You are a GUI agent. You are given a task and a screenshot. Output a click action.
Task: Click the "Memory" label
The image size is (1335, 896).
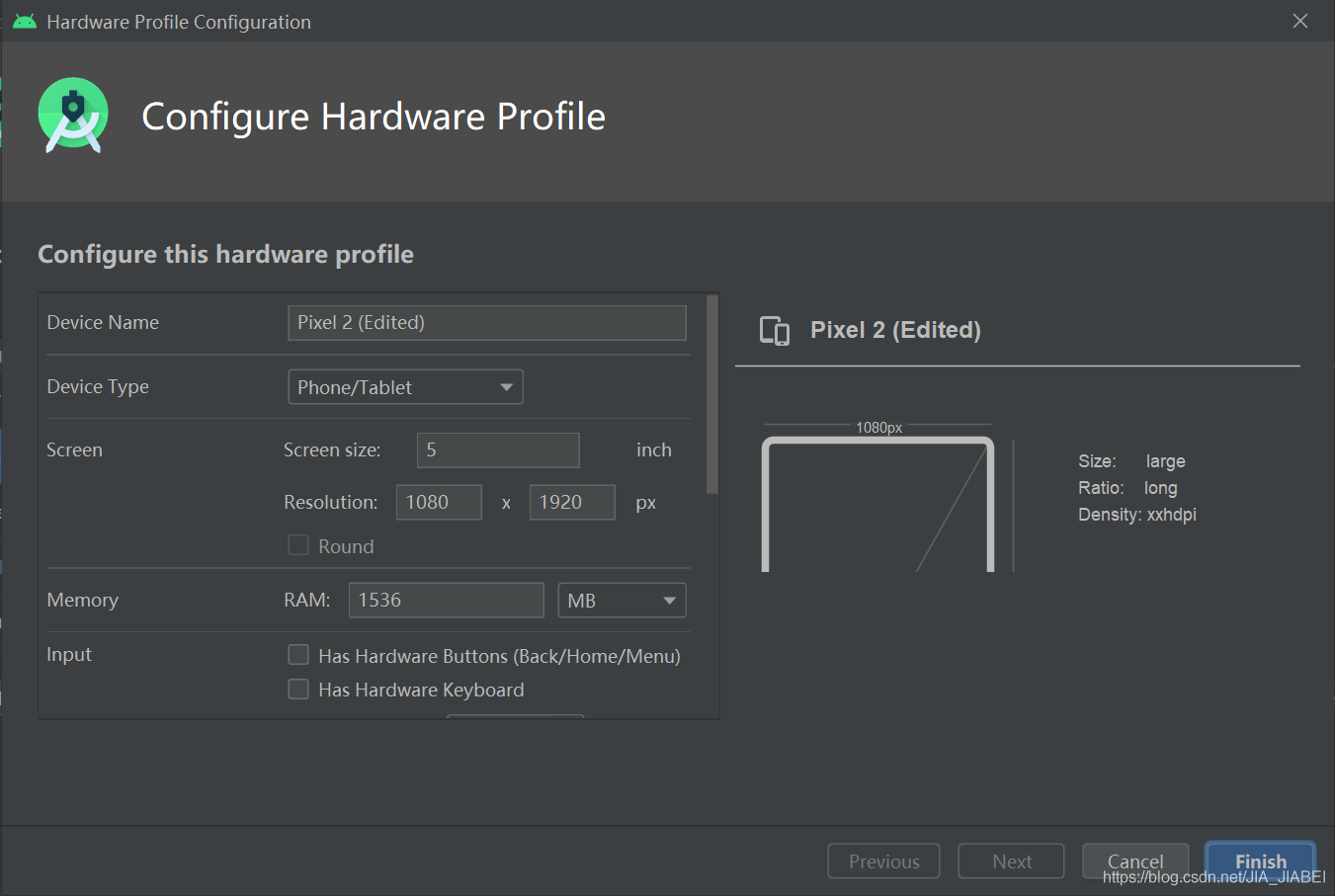[82, 601]
